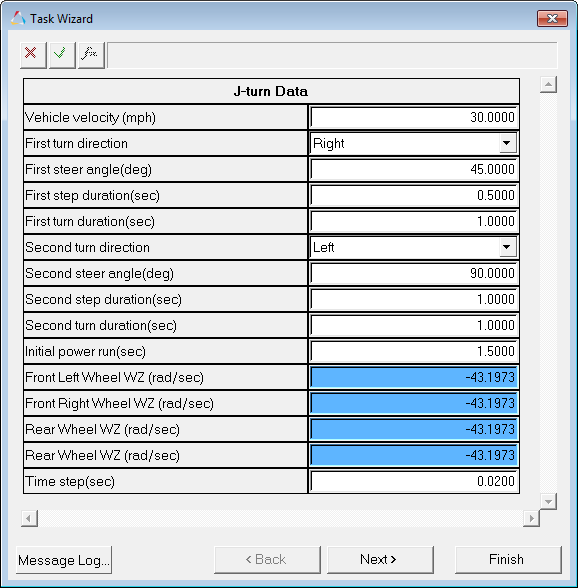
Task: Select the Initial power run field
Action: point(414,351)
